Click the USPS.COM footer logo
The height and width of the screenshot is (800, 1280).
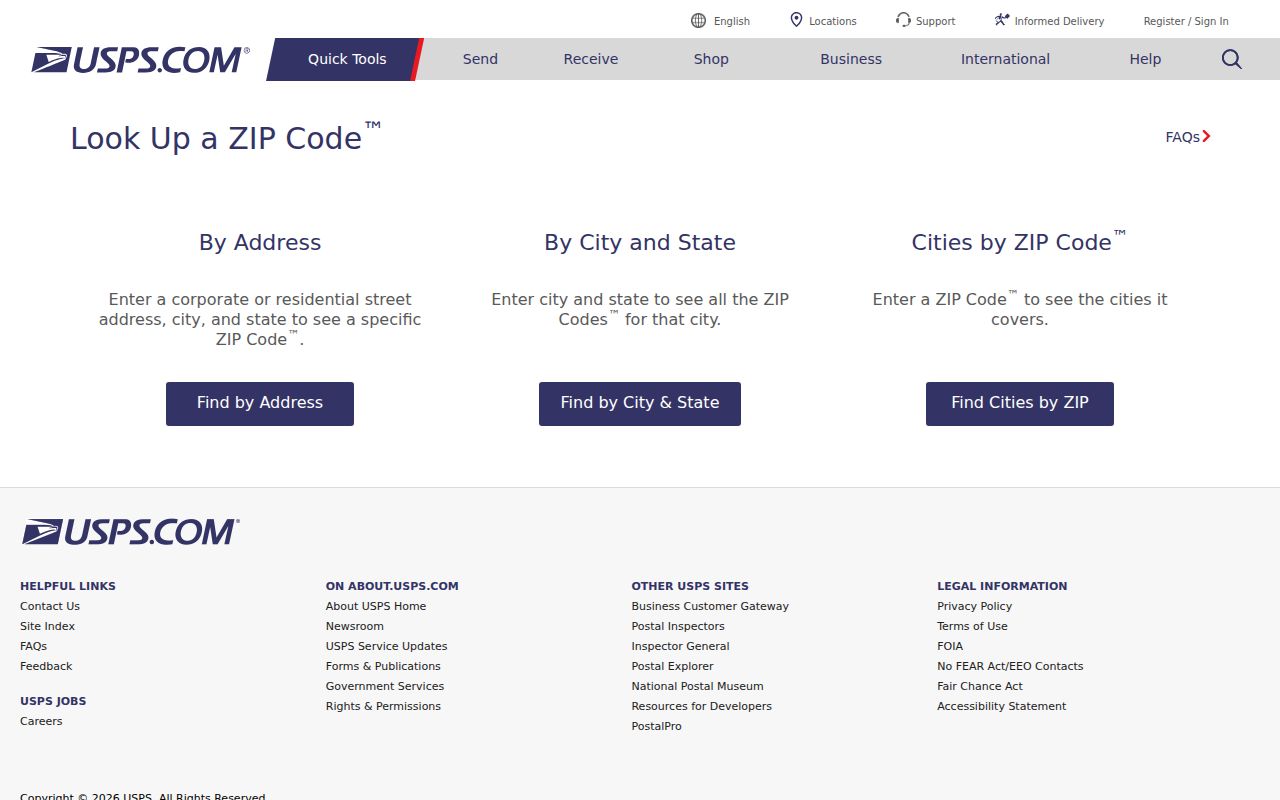(x=131, y=532)
